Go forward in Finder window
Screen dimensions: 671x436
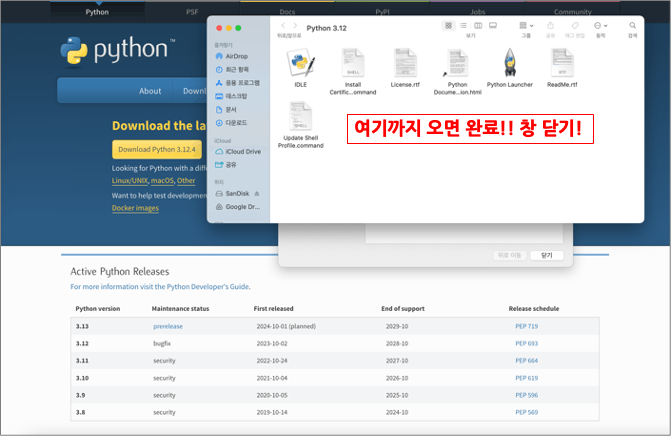(295, 26)
